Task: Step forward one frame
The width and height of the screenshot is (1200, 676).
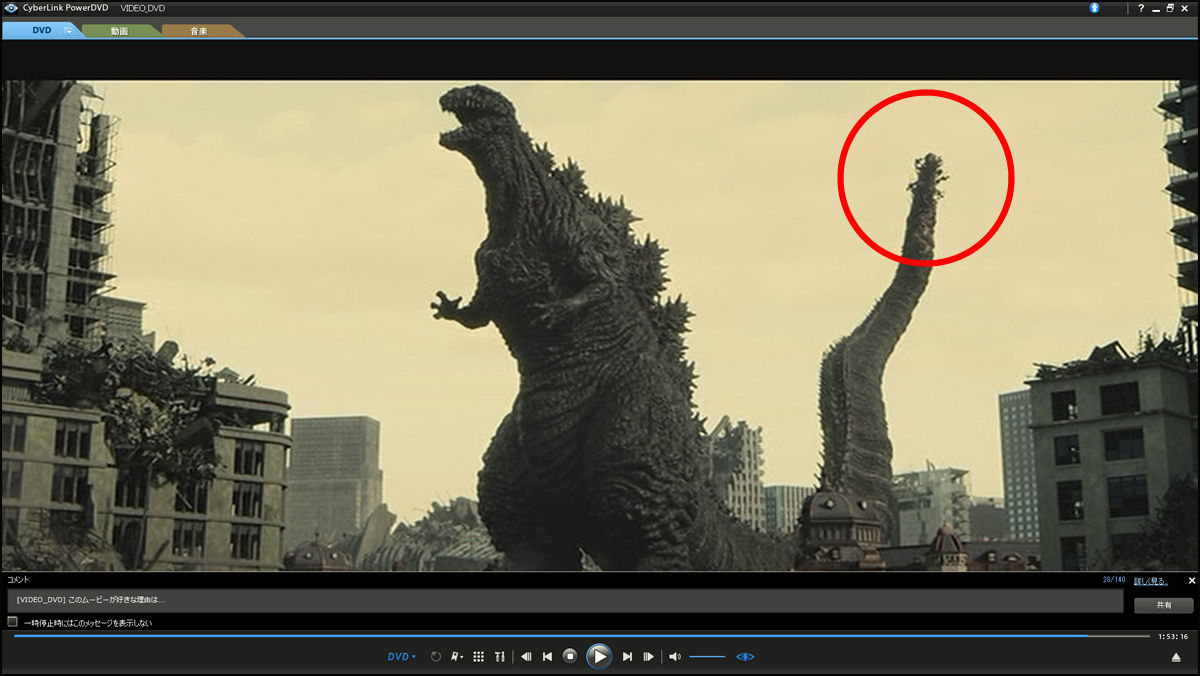Action: pyautogui.click(x=648, y=656)
